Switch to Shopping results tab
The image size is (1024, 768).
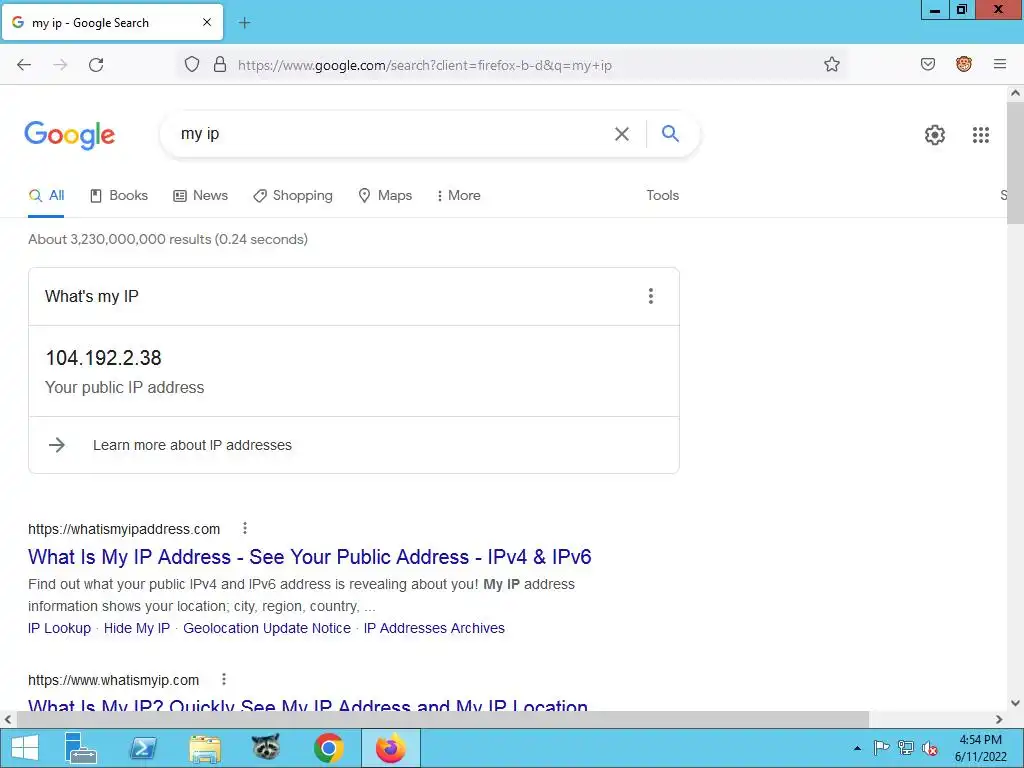(x=293, y=195)
